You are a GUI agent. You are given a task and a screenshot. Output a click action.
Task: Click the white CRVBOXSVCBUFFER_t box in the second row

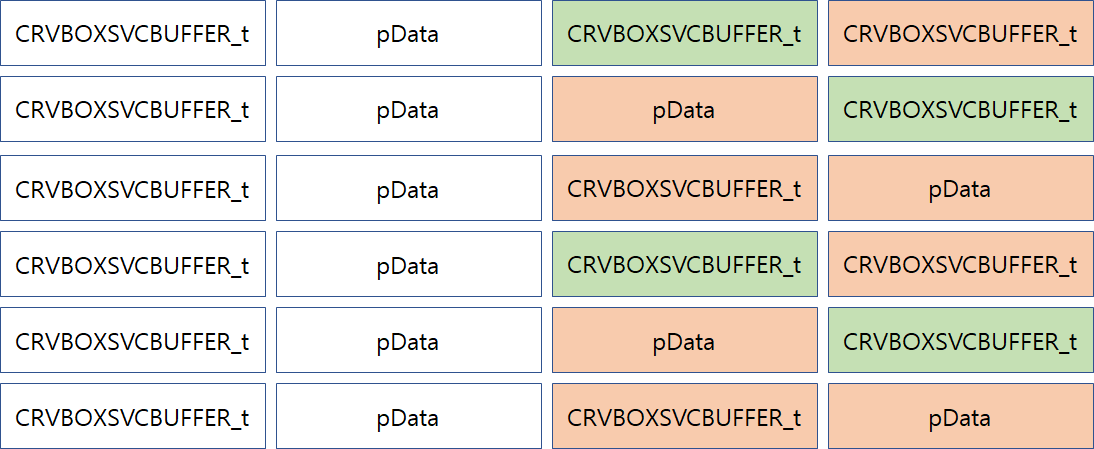(133, 109)
